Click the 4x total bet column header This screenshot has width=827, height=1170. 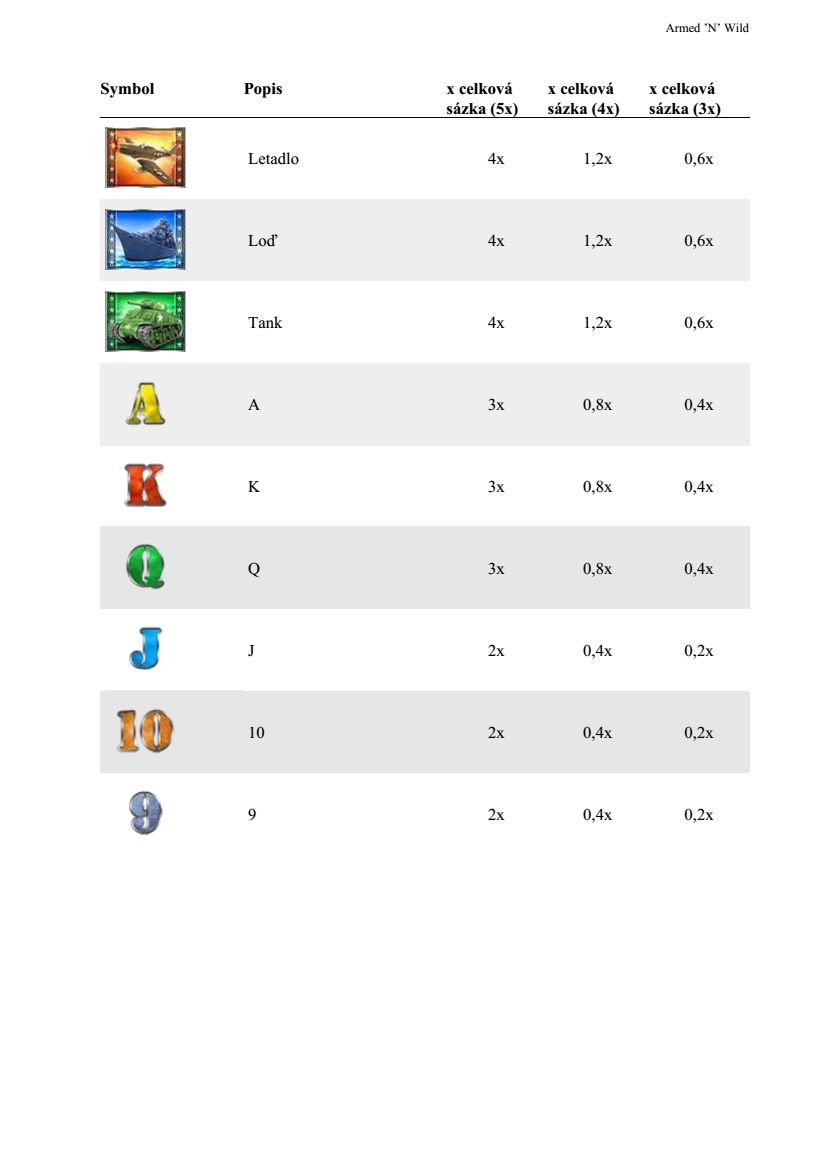[x=583, y=99]
